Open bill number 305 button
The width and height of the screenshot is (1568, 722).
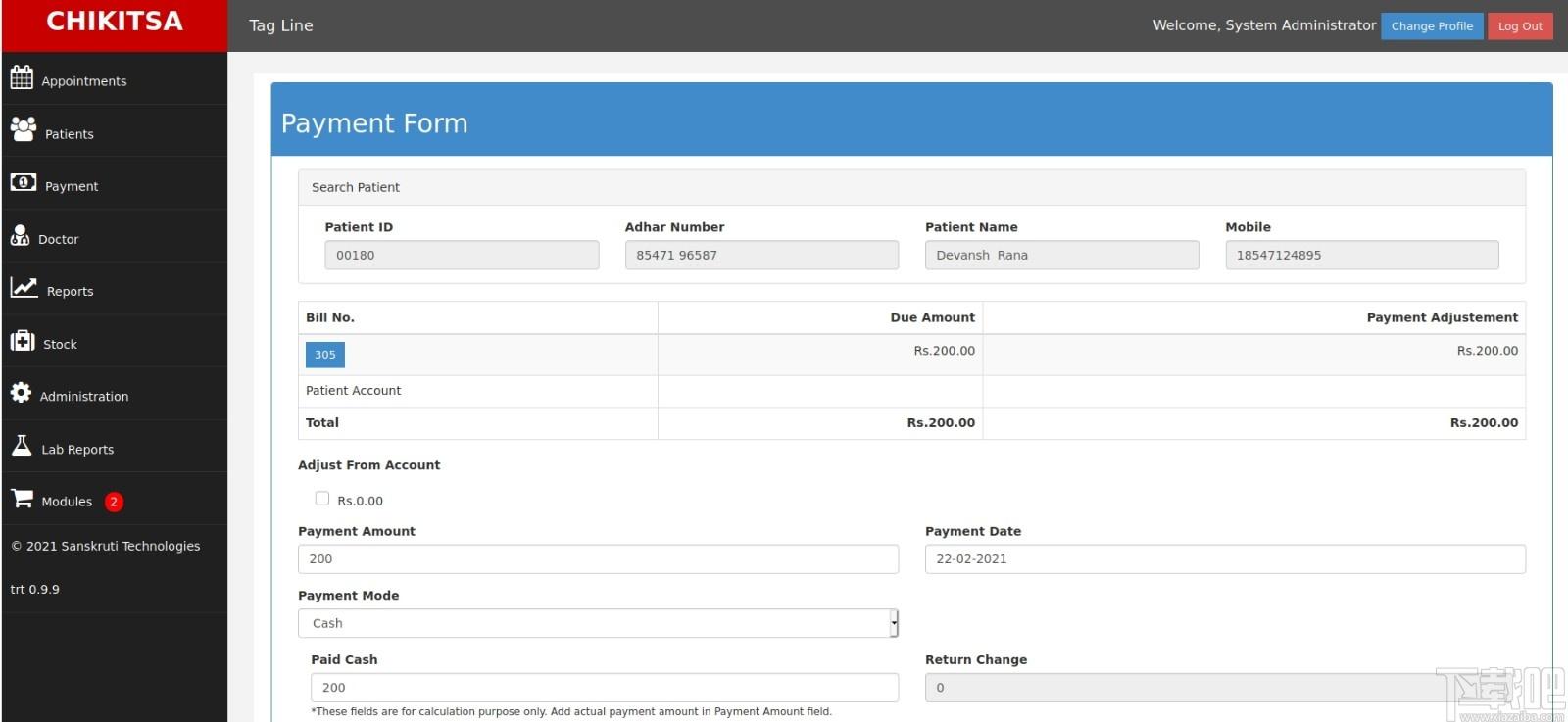pos(325,355)
